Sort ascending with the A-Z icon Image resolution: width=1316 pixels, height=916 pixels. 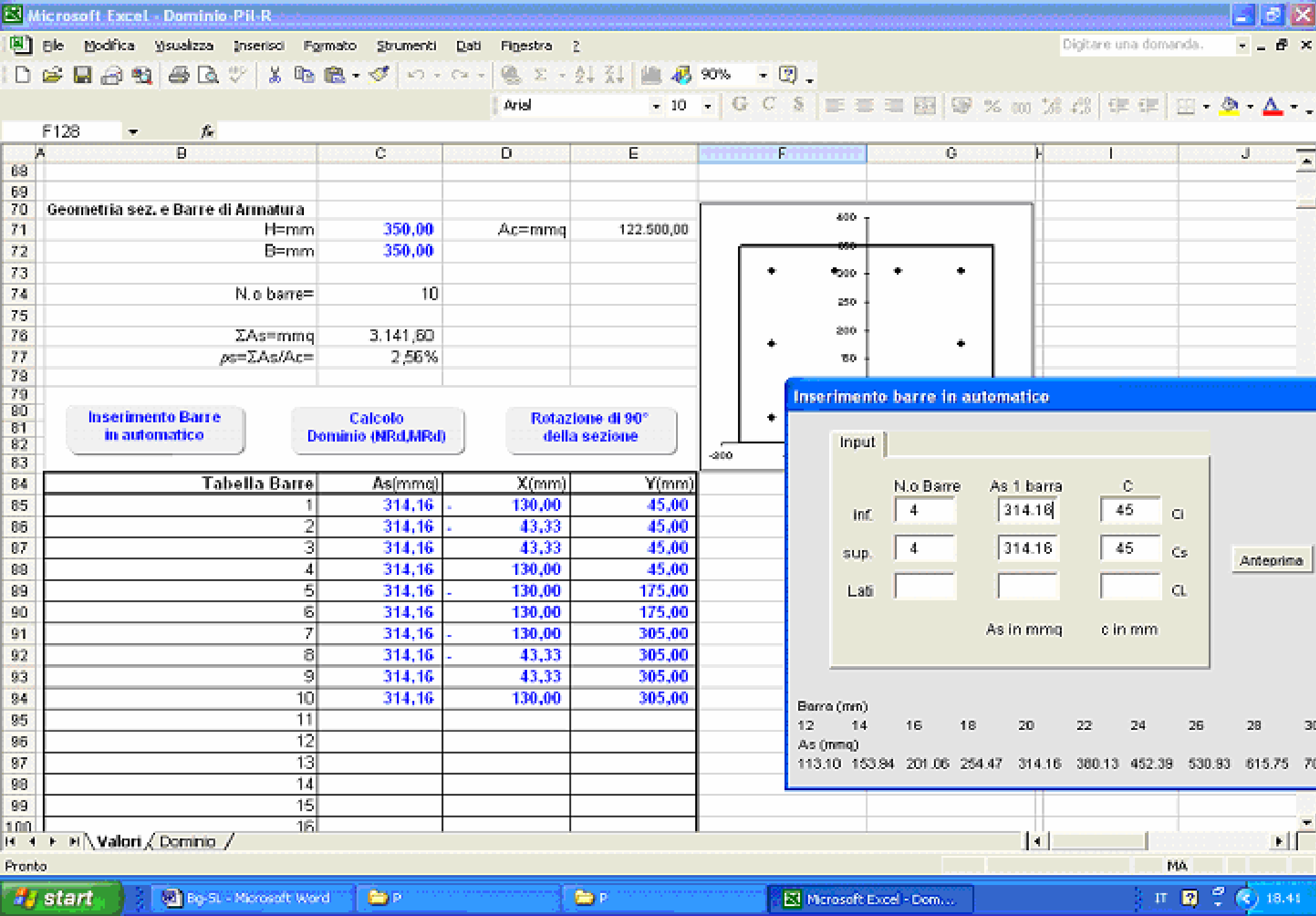584,75
